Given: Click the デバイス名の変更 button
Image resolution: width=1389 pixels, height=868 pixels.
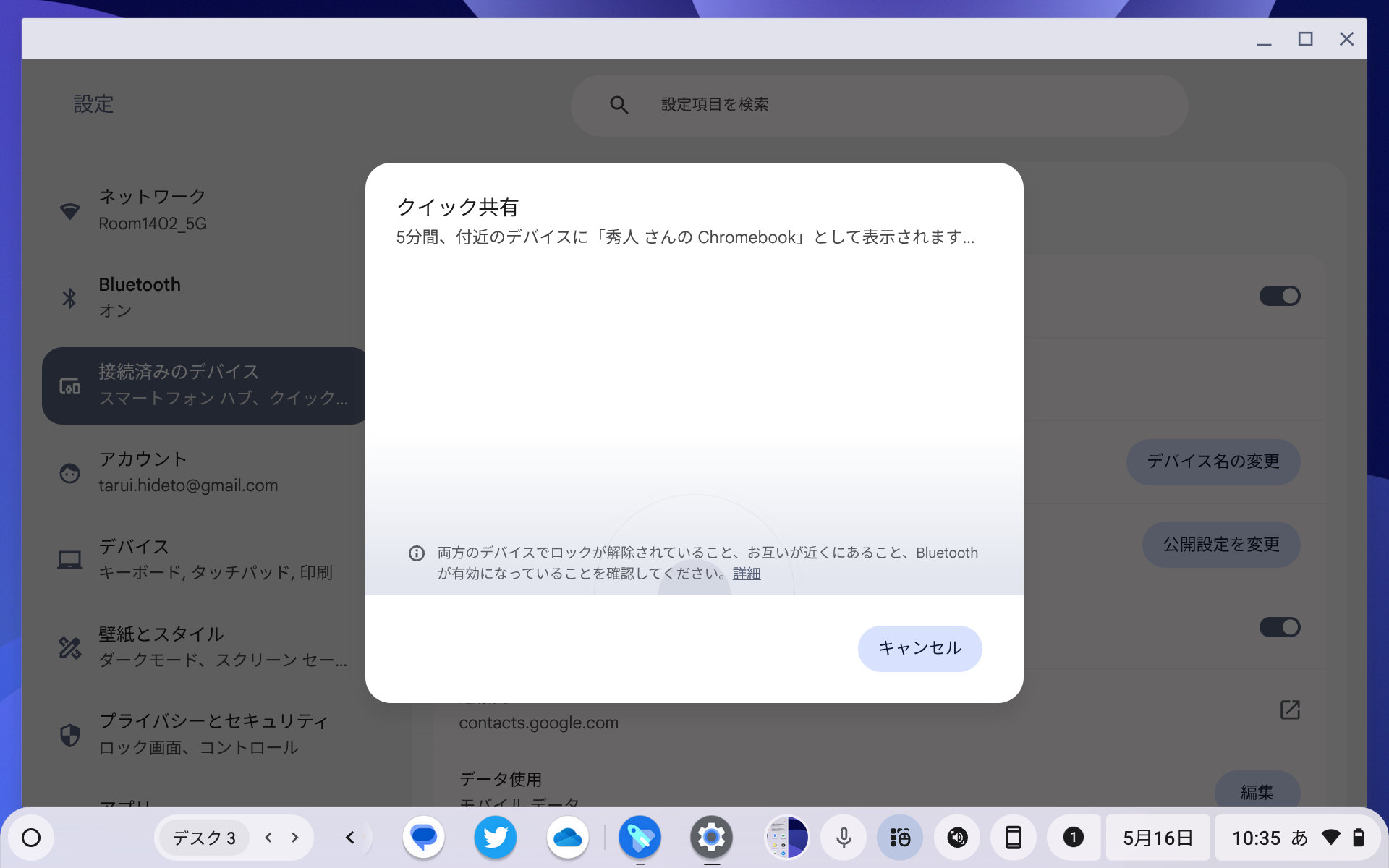Looking at the screenshot, I should pyautogui.click(x=1212, y=462).
